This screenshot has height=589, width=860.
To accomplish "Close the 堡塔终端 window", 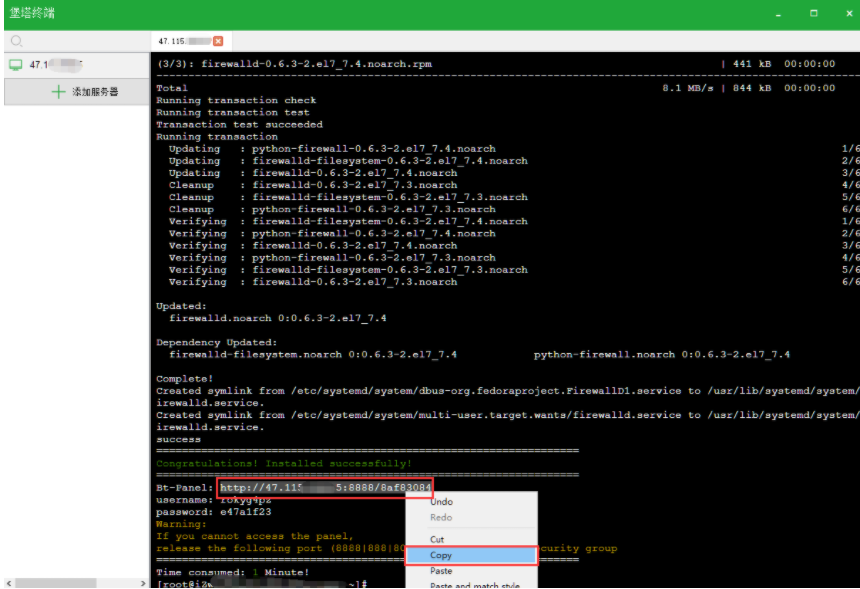I will pos(849,14).
